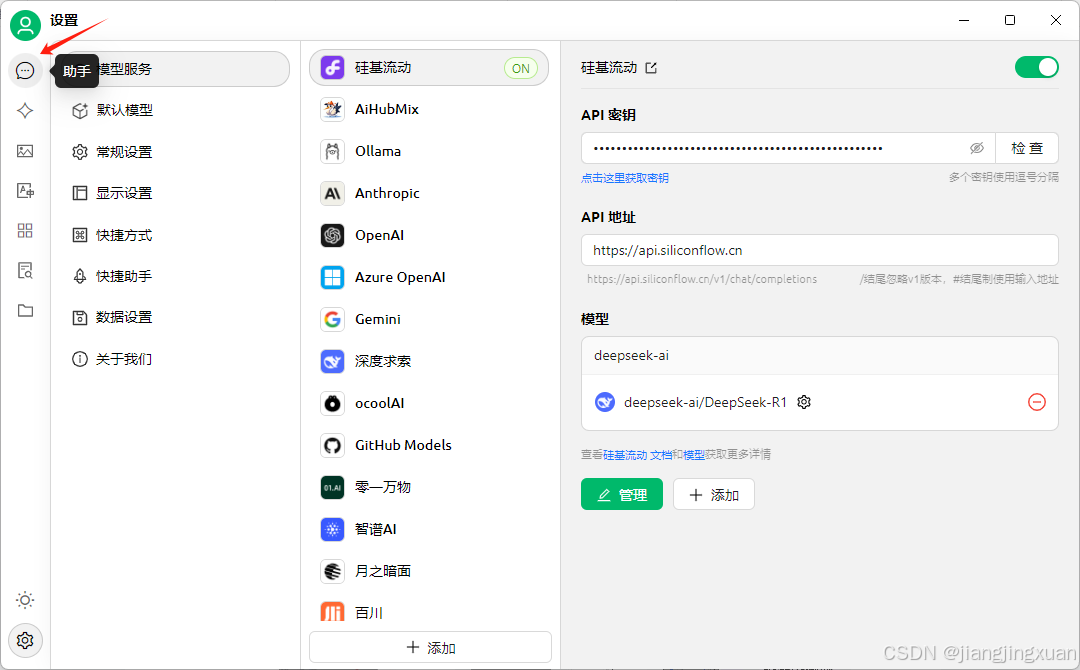Open 快捷助手 settings section
The height and width of the screenshot is (670, 1080).
pos(177,276)
